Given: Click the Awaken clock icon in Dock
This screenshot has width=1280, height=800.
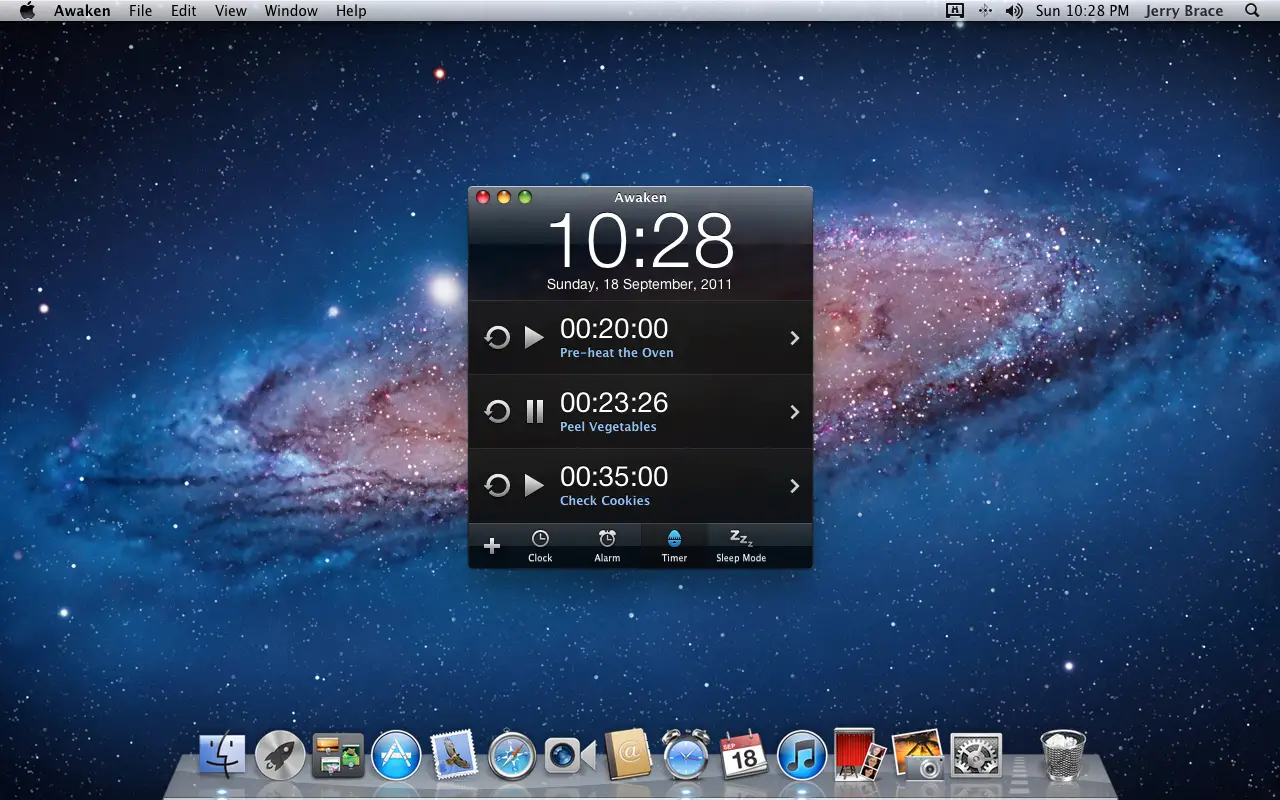Looking at the screenshot, I should click(686, 755).
